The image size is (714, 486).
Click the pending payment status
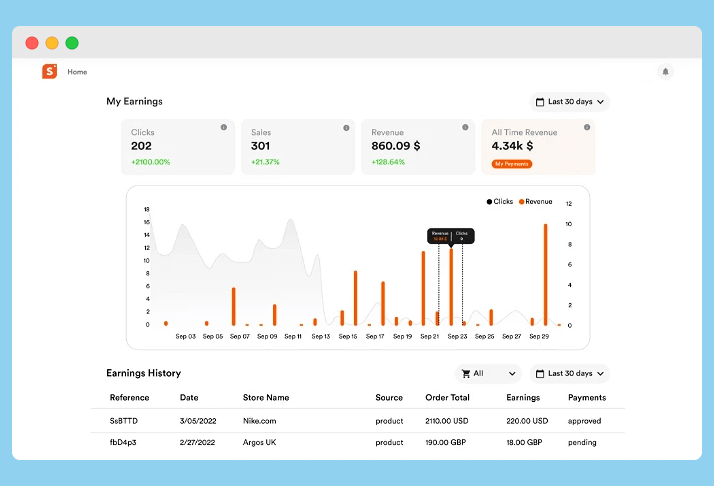point(582,443)
